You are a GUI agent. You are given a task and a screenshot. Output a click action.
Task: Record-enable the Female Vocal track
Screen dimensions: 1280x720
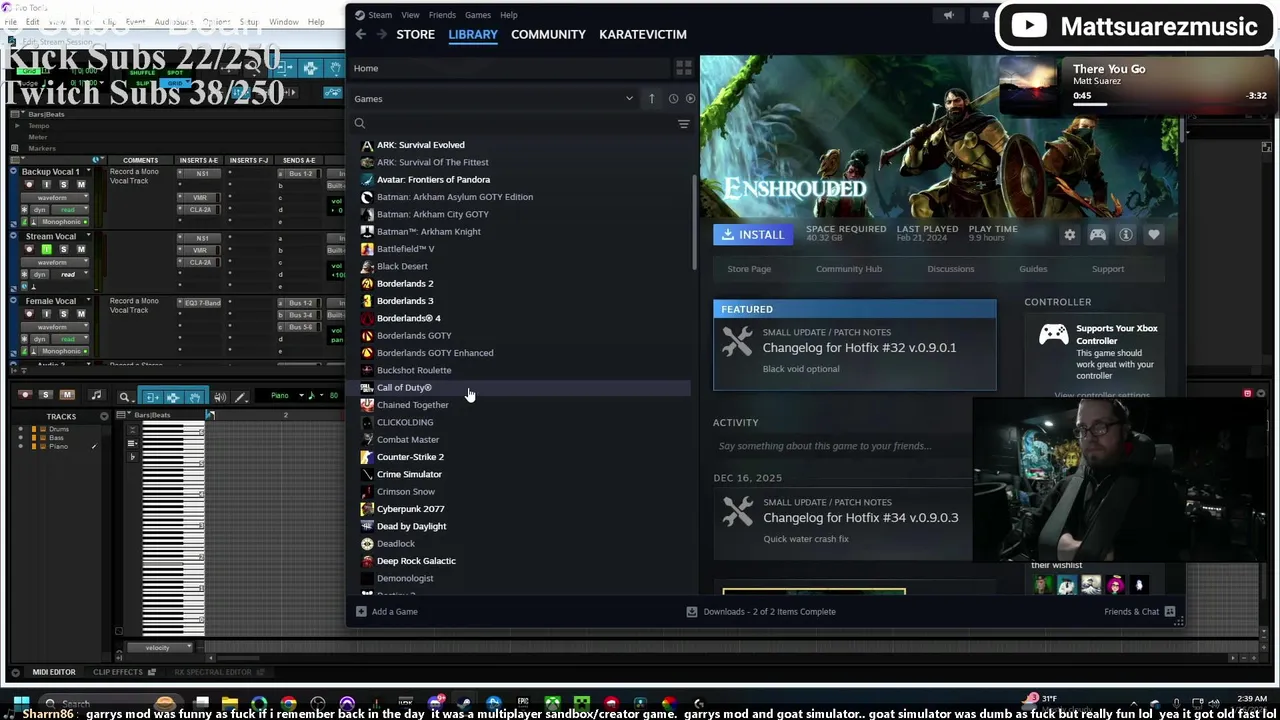[x=28, y=313]
